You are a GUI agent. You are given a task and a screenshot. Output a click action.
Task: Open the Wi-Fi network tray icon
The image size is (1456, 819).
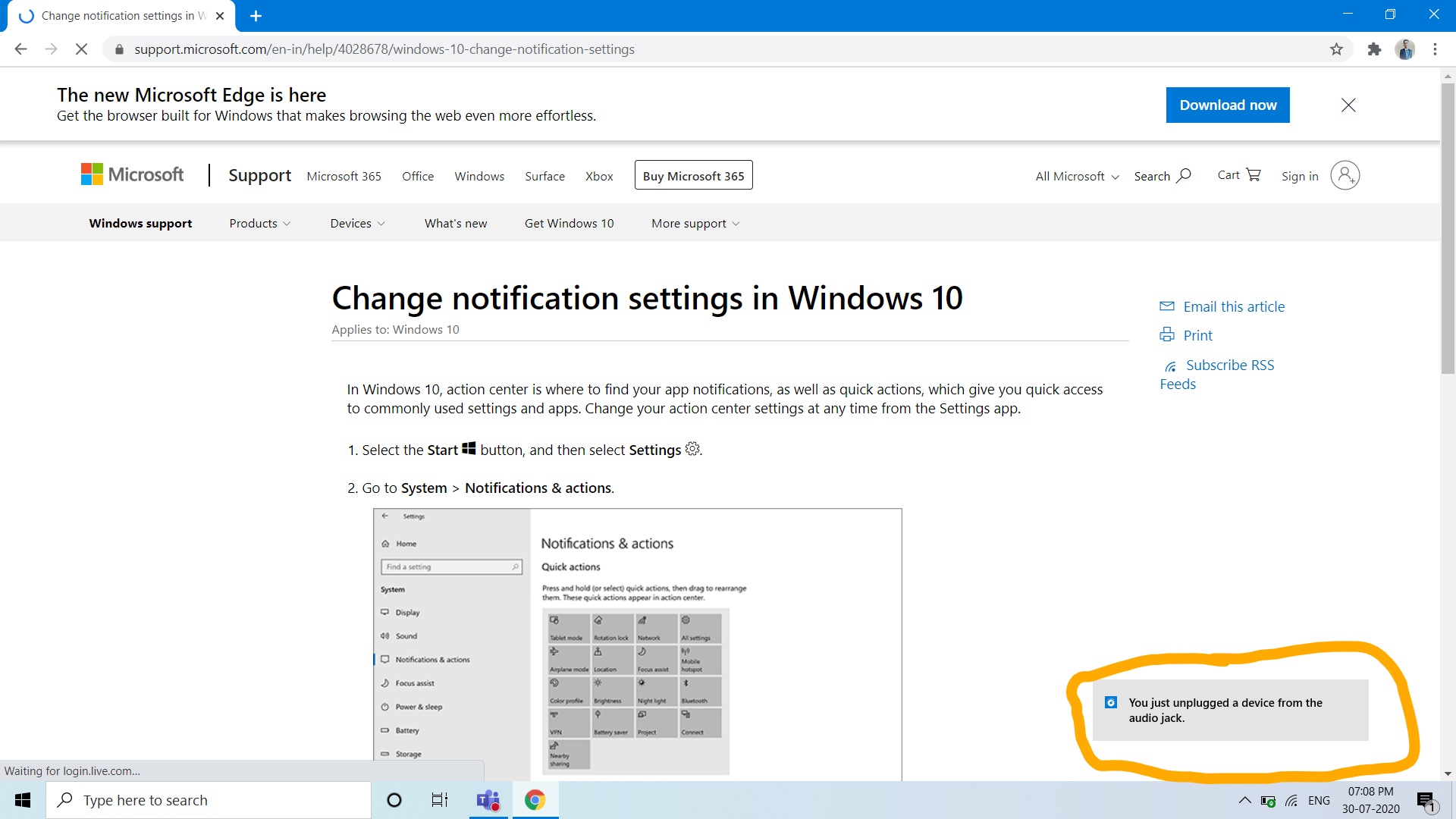pyautogui.click(x=1292, y=801)
